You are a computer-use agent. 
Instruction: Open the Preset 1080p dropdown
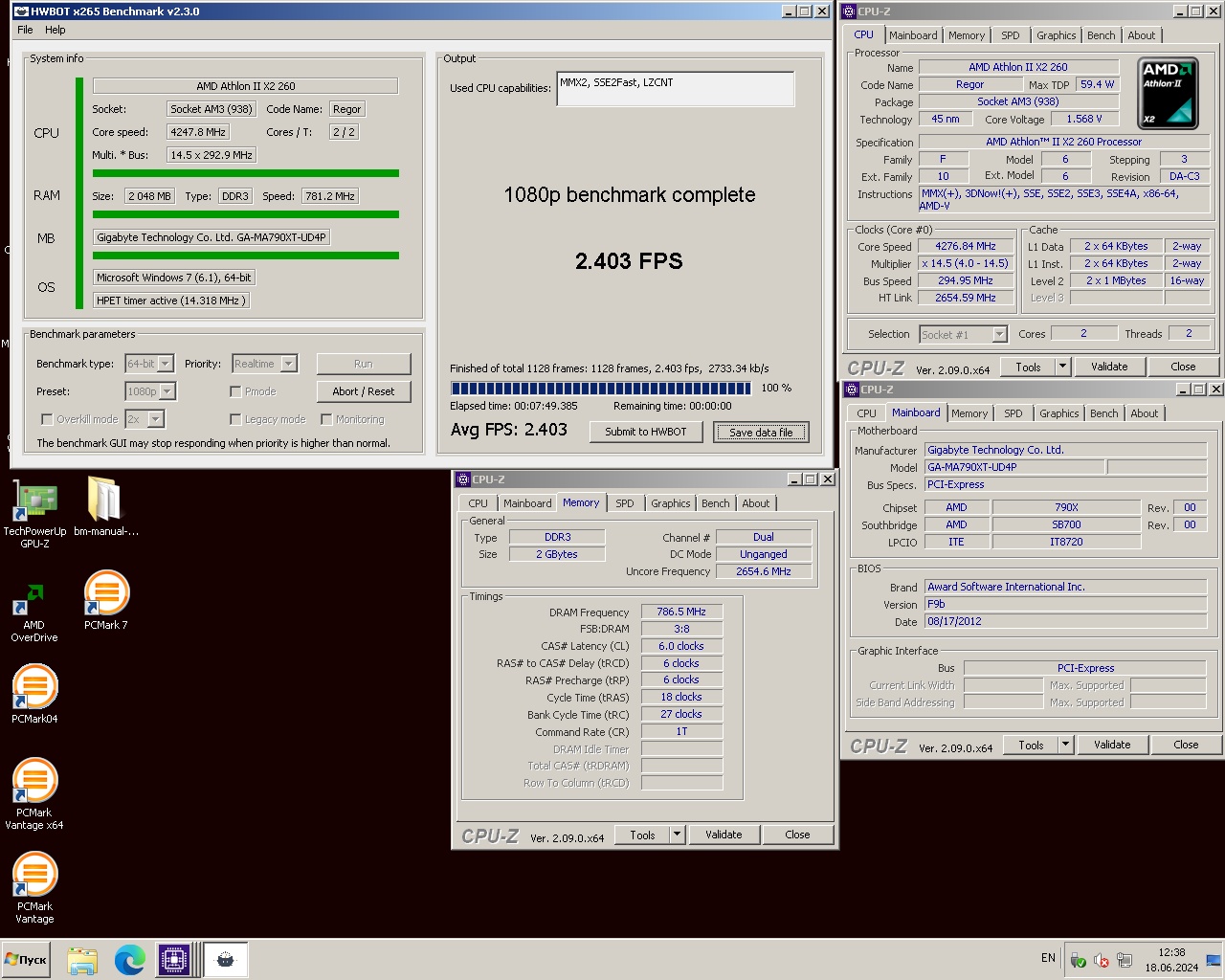click(x=167, y=391)
